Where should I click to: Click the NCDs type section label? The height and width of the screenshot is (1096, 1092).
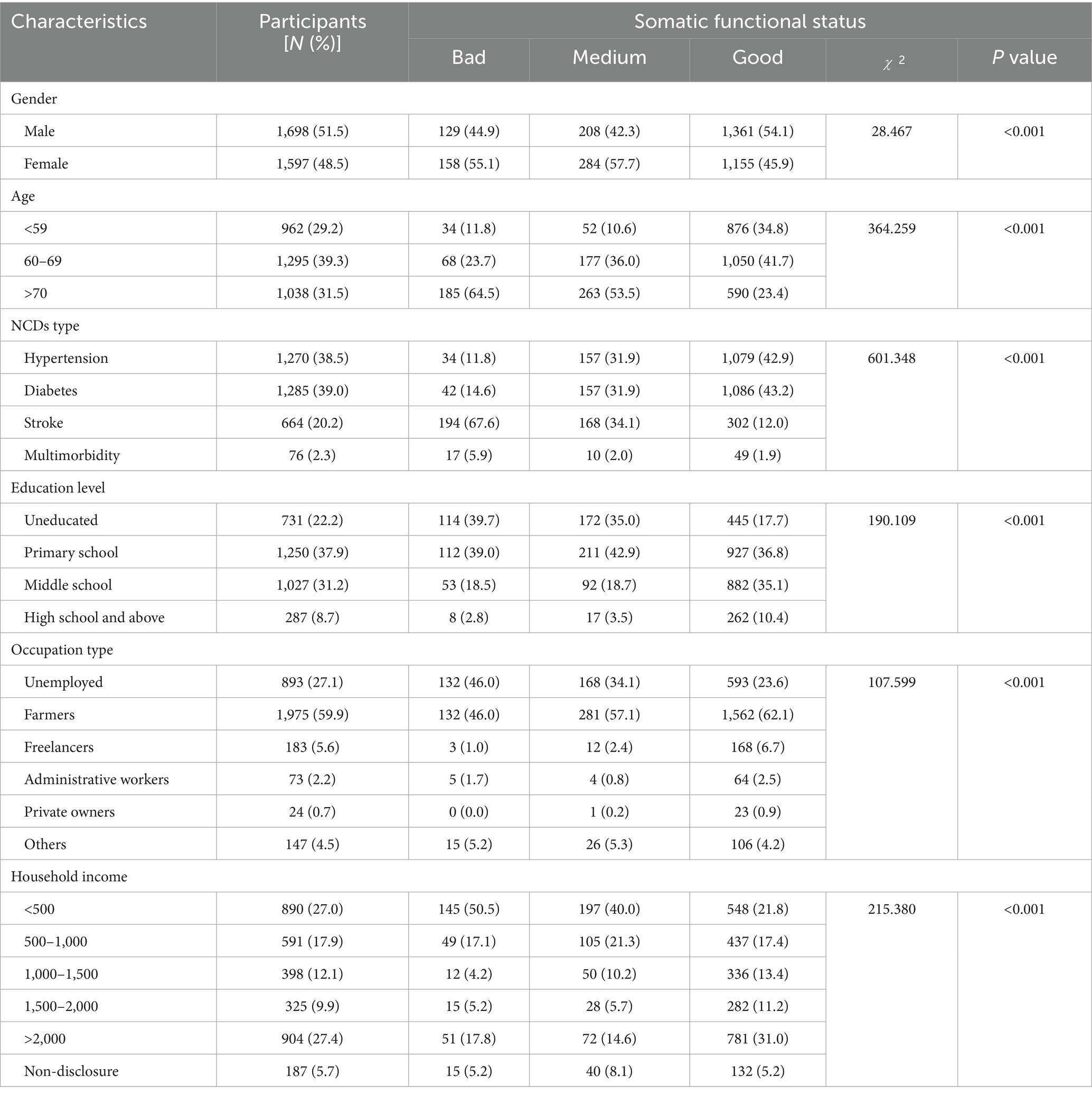point(45,325)
